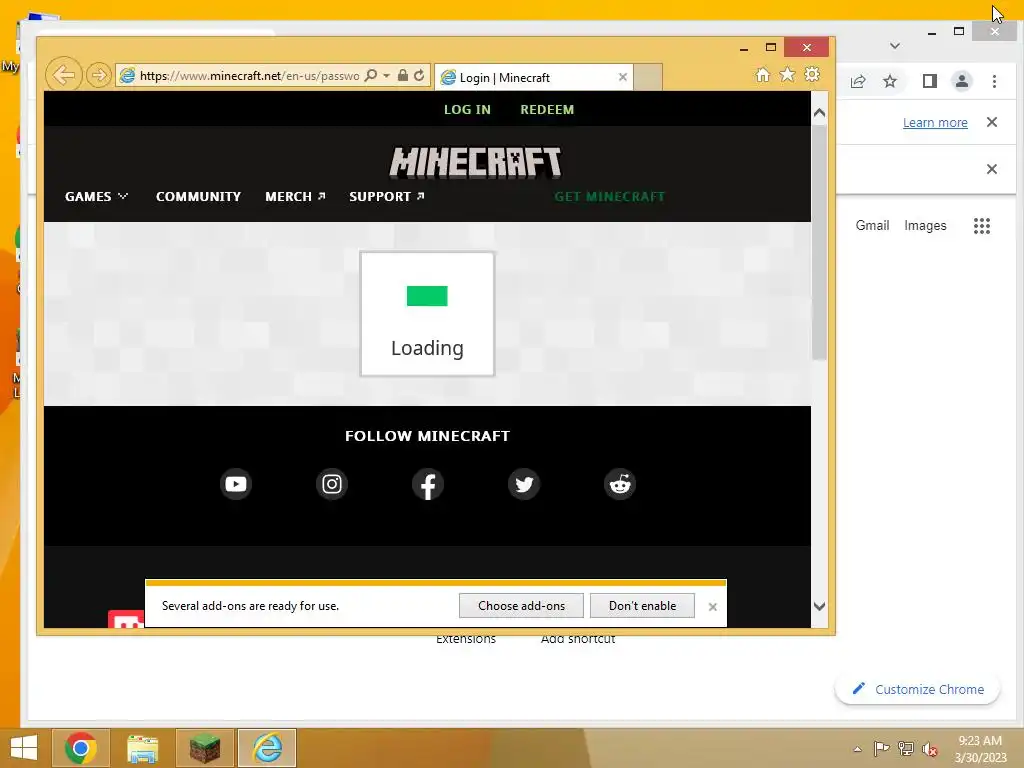Screen dimensions: 1024x768
Task: Open Minecraft Twitter icon
Action: point(524,484)
